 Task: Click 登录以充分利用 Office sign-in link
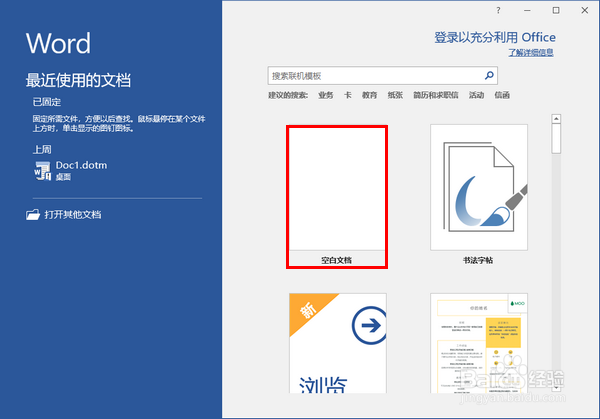pos(495,37)
